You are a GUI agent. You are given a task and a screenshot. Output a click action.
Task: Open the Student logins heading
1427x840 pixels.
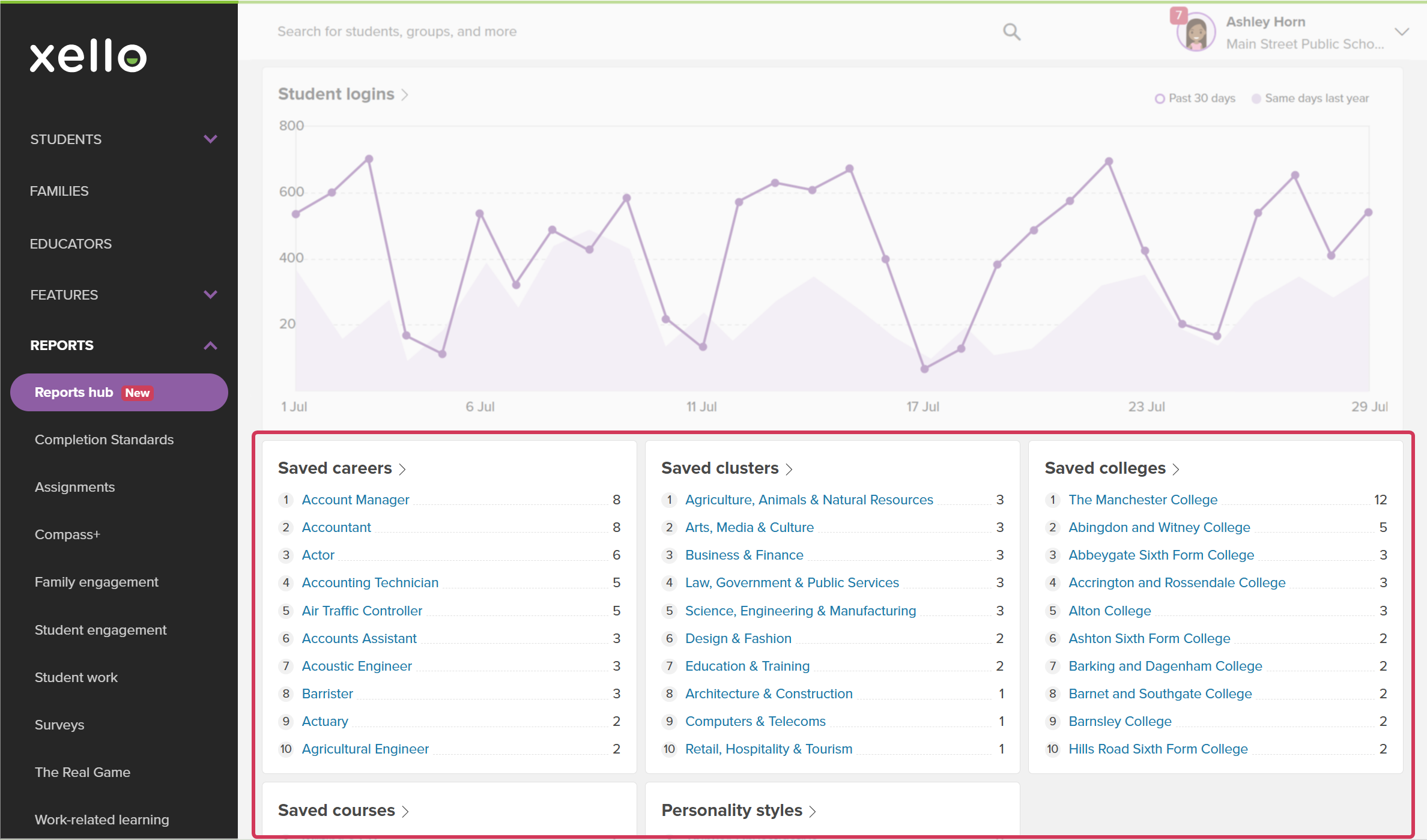[336, 94]
